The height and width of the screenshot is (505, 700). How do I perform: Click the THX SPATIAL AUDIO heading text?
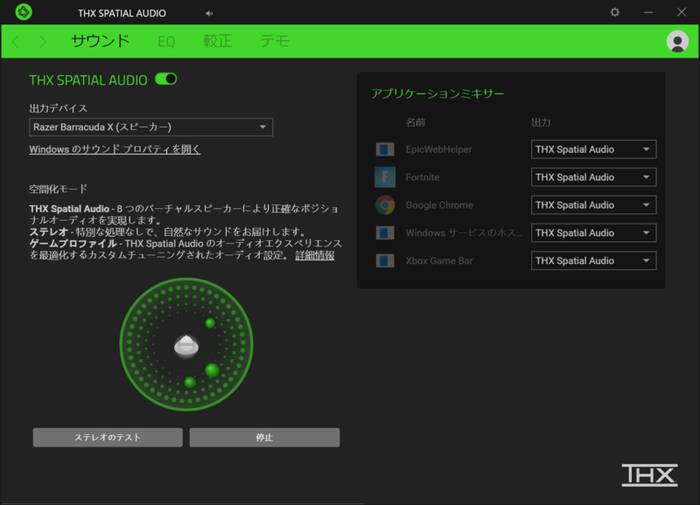tap(88, 80)
